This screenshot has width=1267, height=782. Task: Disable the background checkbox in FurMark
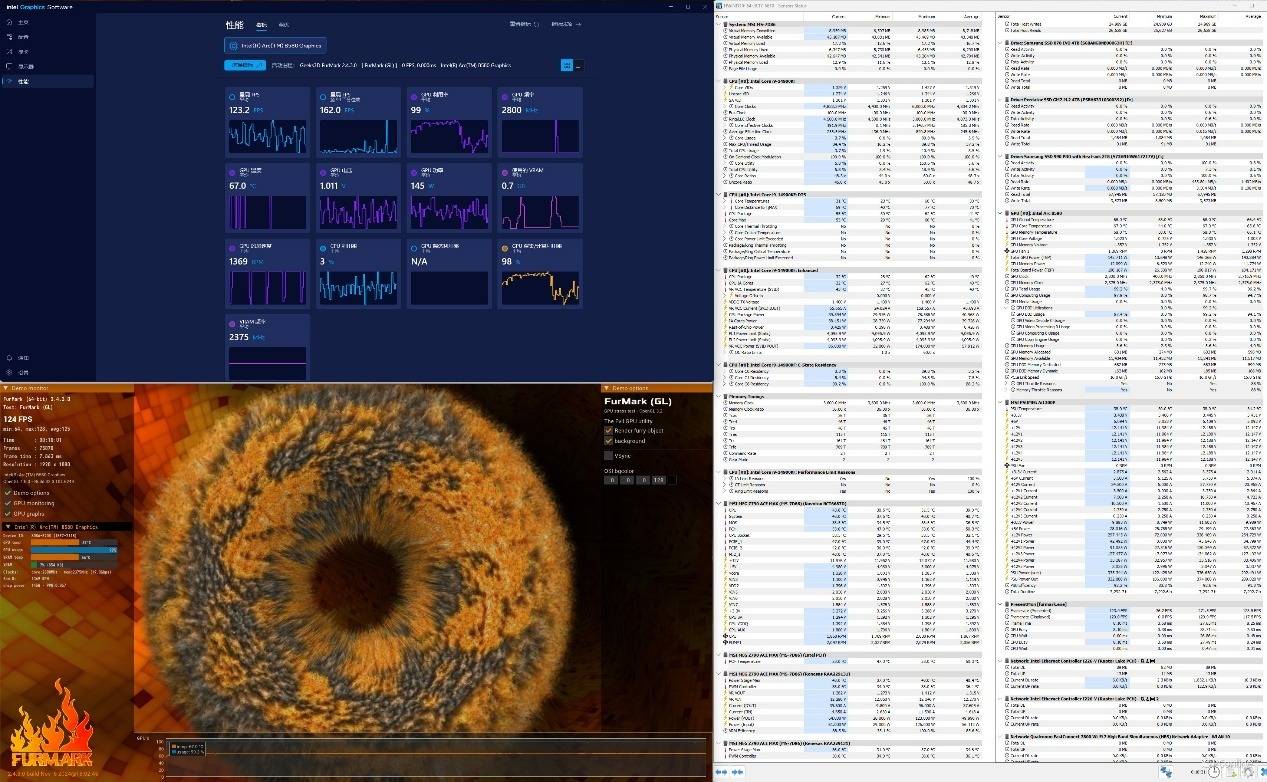tap(608, 441)
